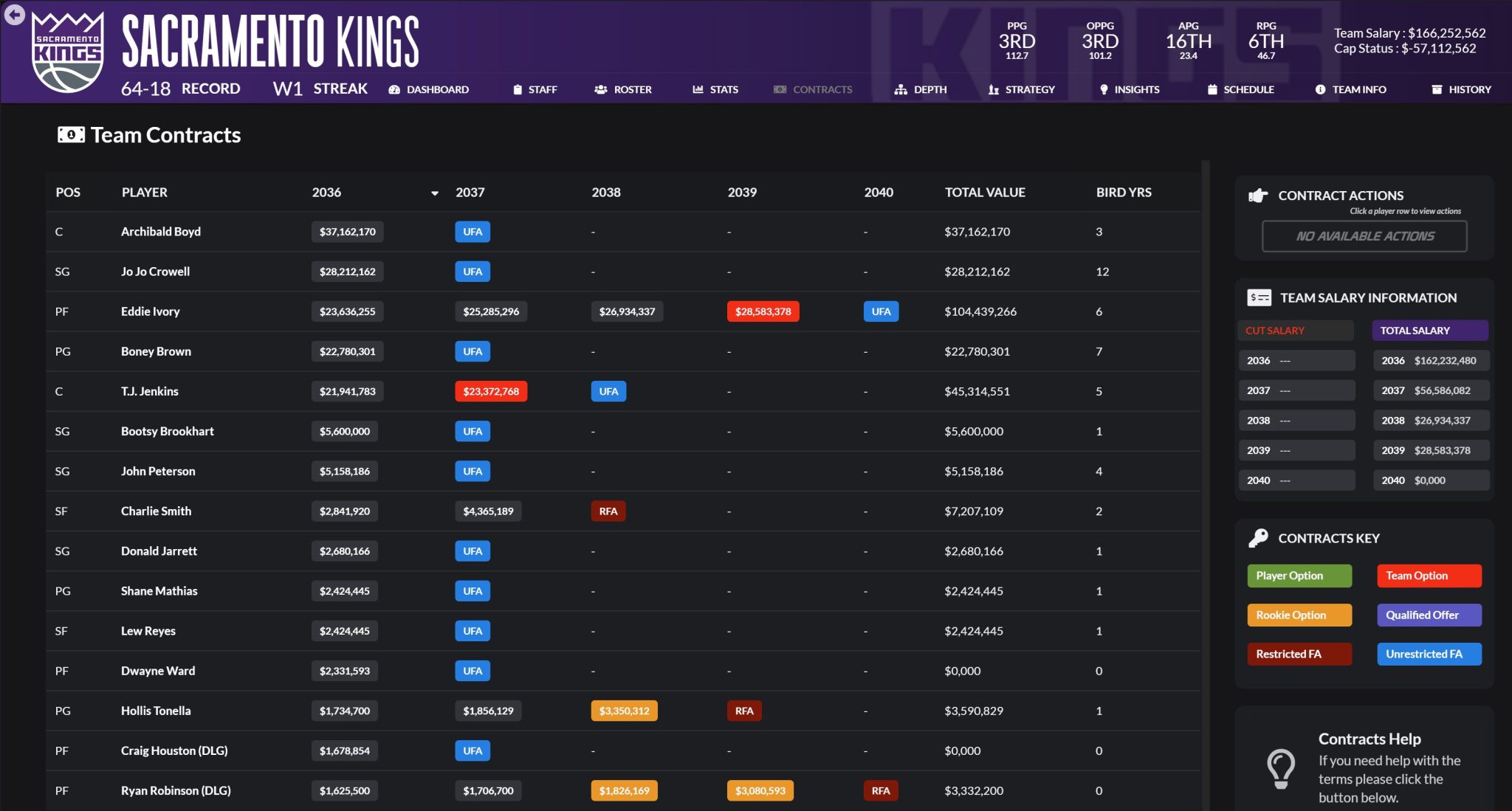
Task: Sort table by Bird Yrs column
Action: (1123, 193)
